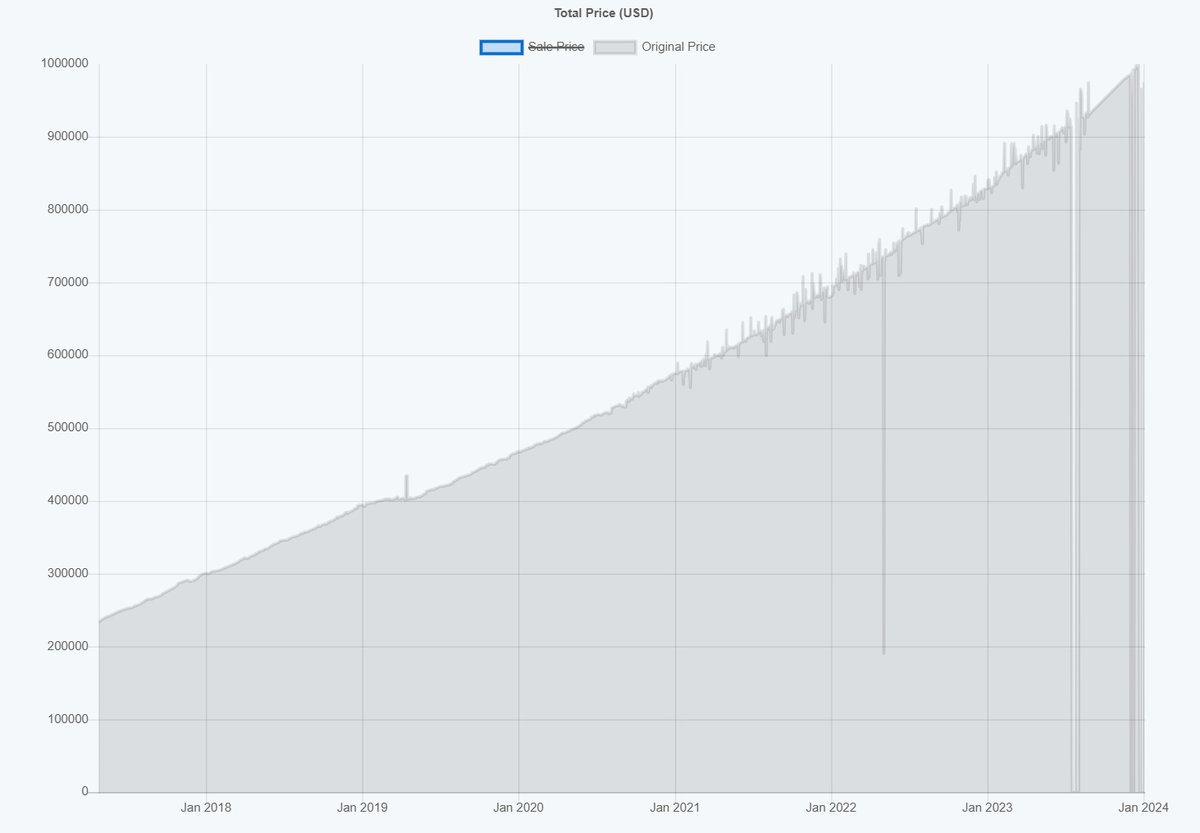The height and width of the screenshot is (833, 1200).
Task: Click the 300000 y-axis tick label
Action: (x=67, y=574)
